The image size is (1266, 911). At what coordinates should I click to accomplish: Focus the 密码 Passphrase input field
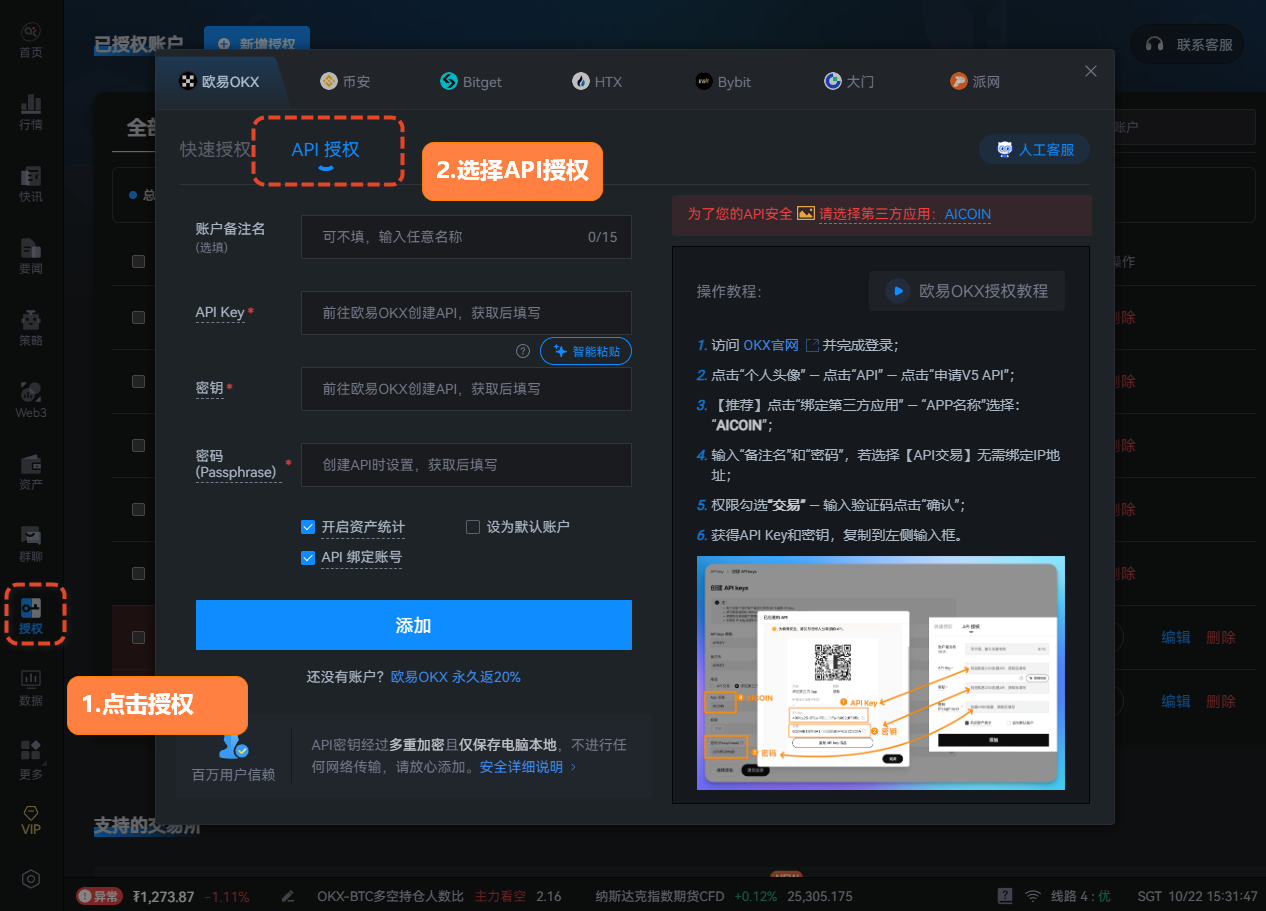coord(466,465)
